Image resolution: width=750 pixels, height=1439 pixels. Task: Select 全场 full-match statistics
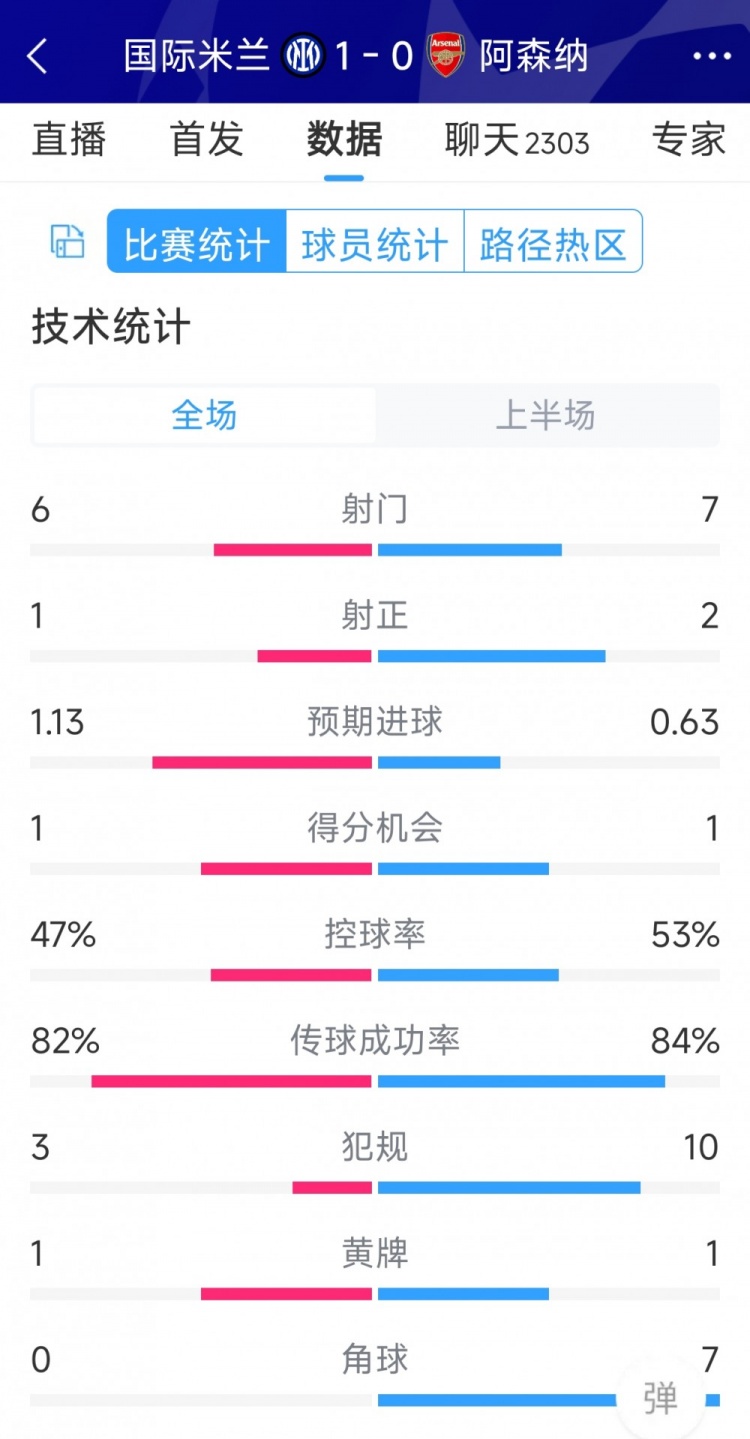click(x=205, y=415)
